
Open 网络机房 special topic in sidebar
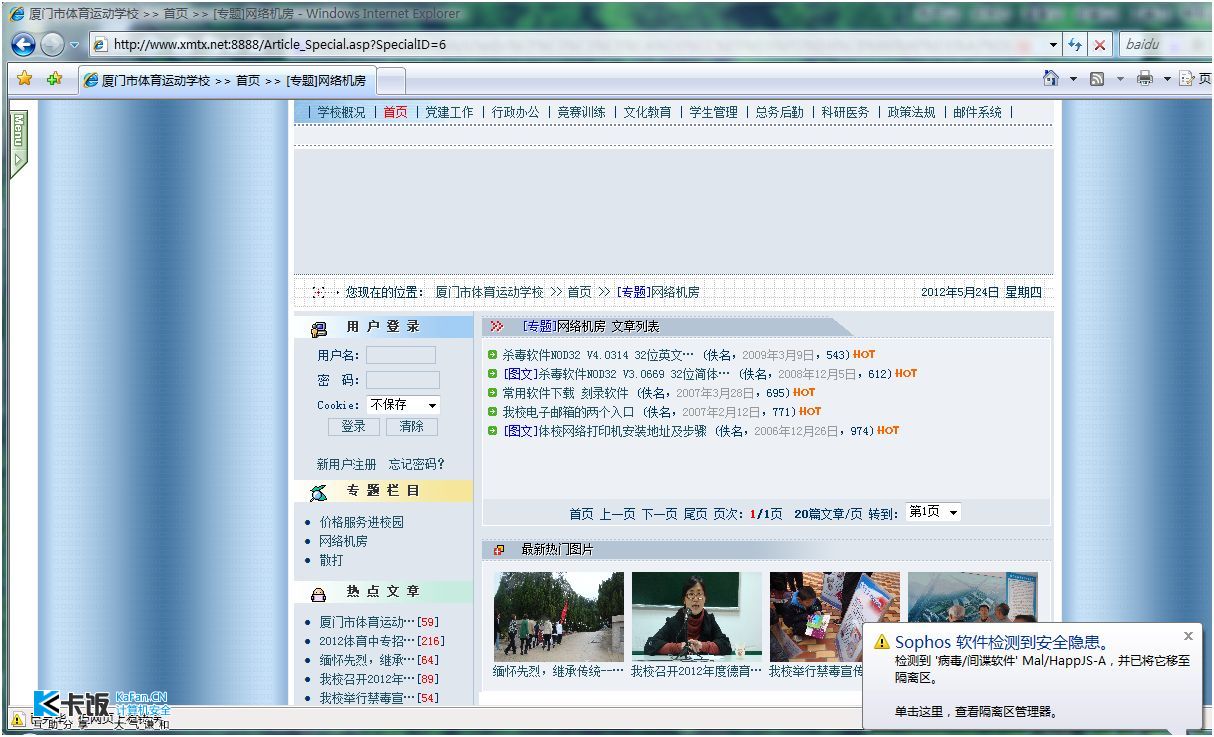coord(343,541)
